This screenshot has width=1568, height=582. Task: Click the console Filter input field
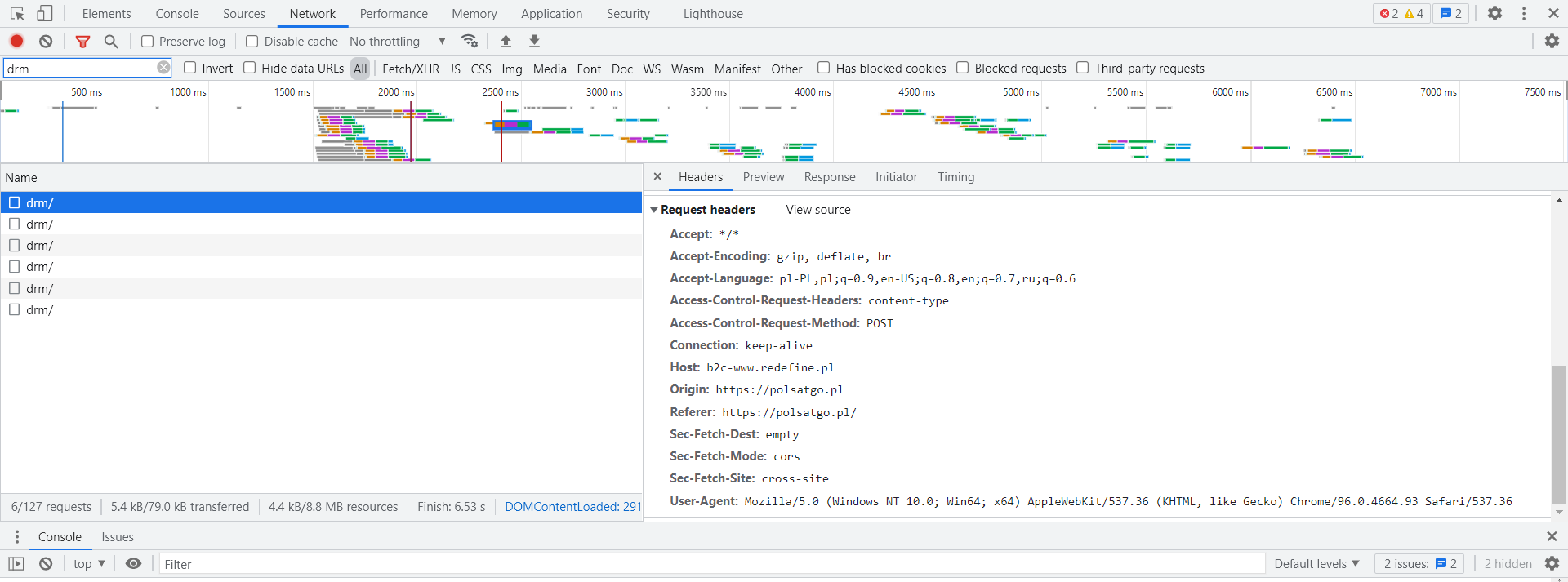click(x=711, y=564)
